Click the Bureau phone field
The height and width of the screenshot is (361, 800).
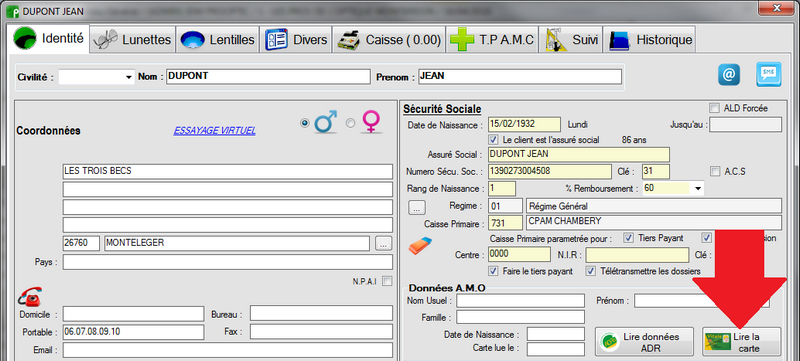pos(321,314)
